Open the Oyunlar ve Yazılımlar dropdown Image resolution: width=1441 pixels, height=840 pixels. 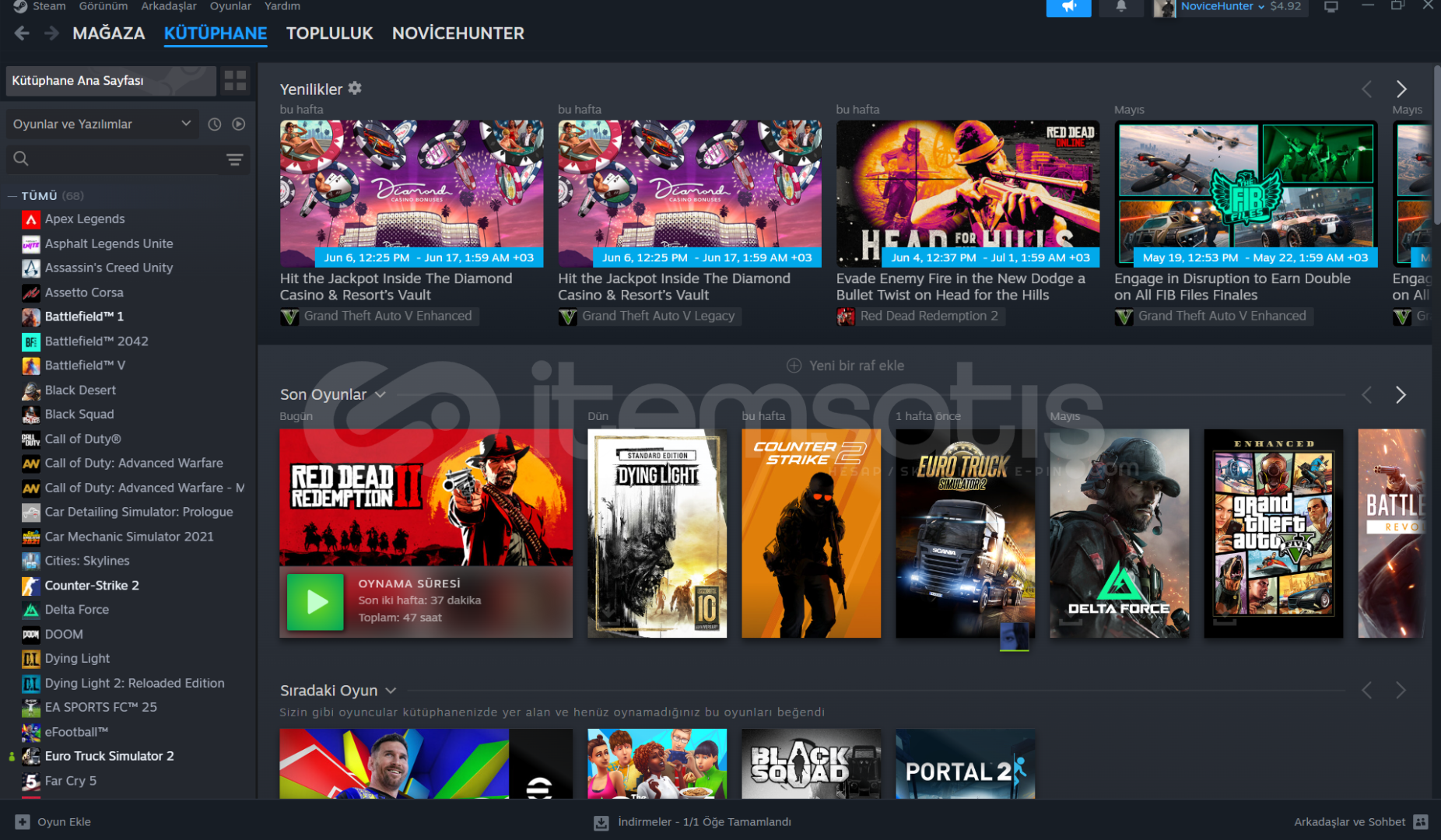102,124
